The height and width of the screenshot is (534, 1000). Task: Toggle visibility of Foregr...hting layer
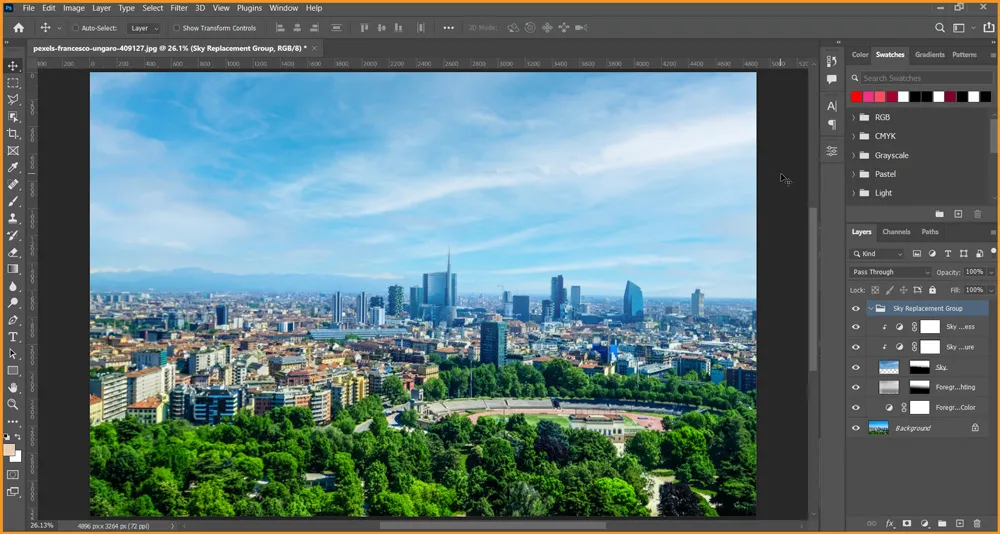pos(856,387)
